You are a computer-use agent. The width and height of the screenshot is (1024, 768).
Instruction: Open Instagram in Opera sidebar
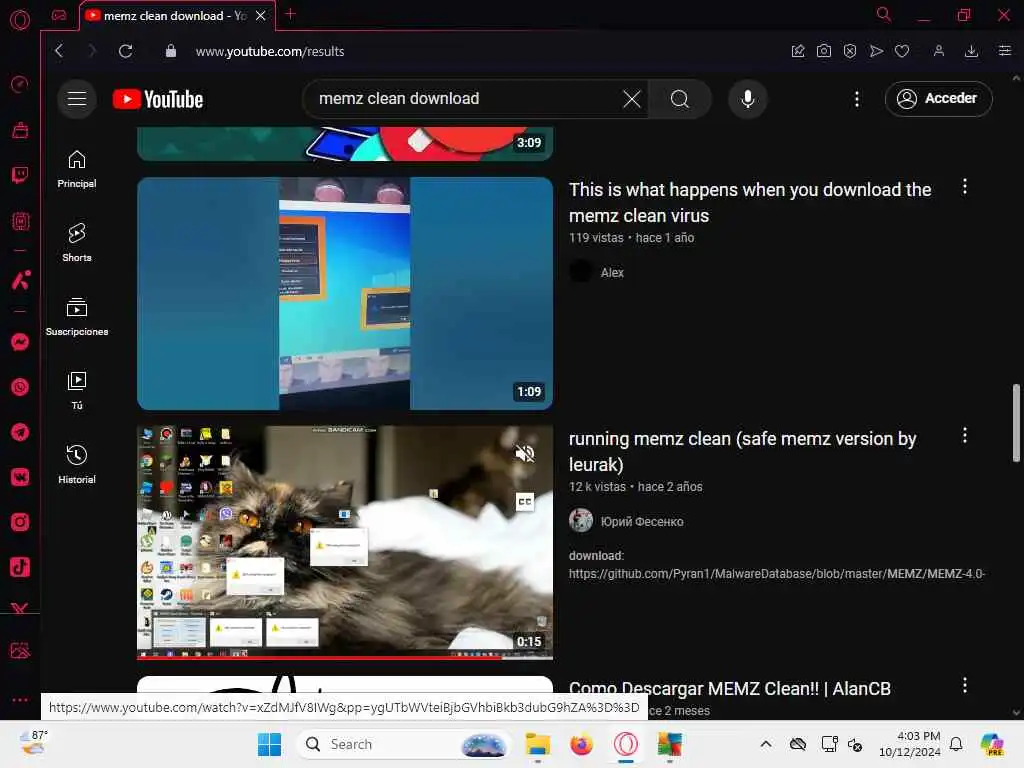click(x=20, y=522)
